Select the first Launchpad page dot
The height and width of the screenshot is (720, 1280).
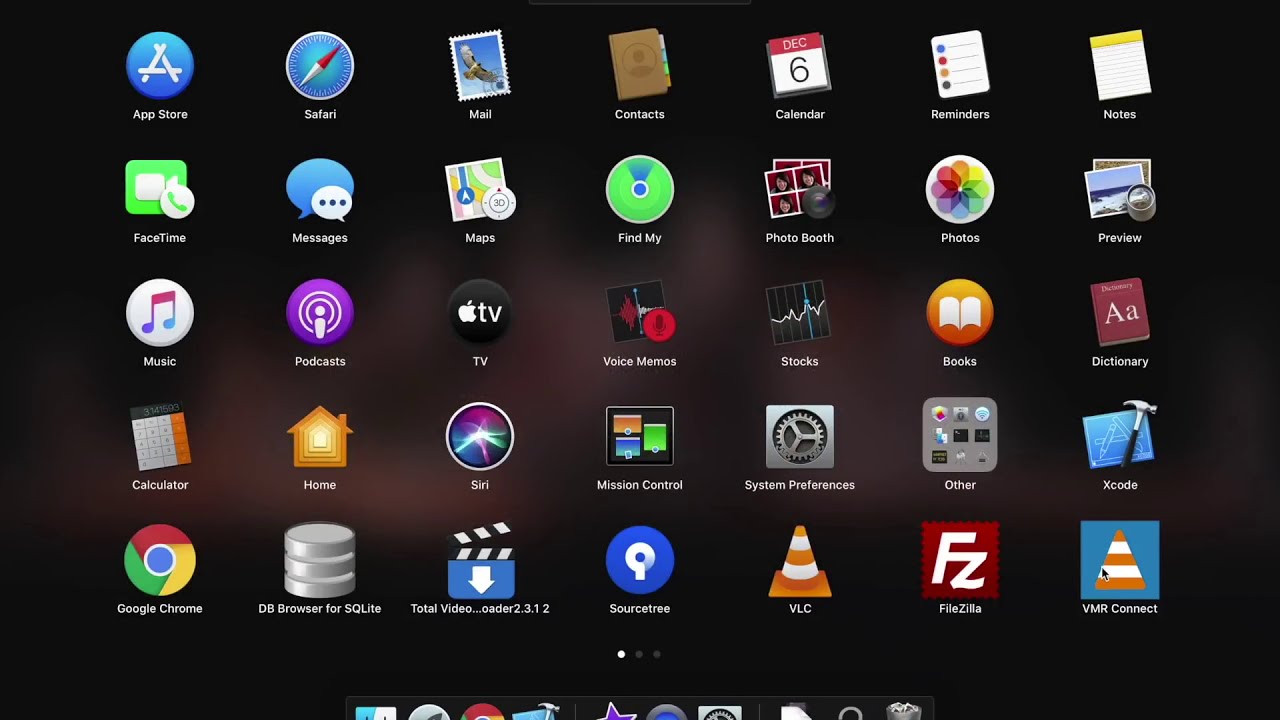[x=621, y=654]
